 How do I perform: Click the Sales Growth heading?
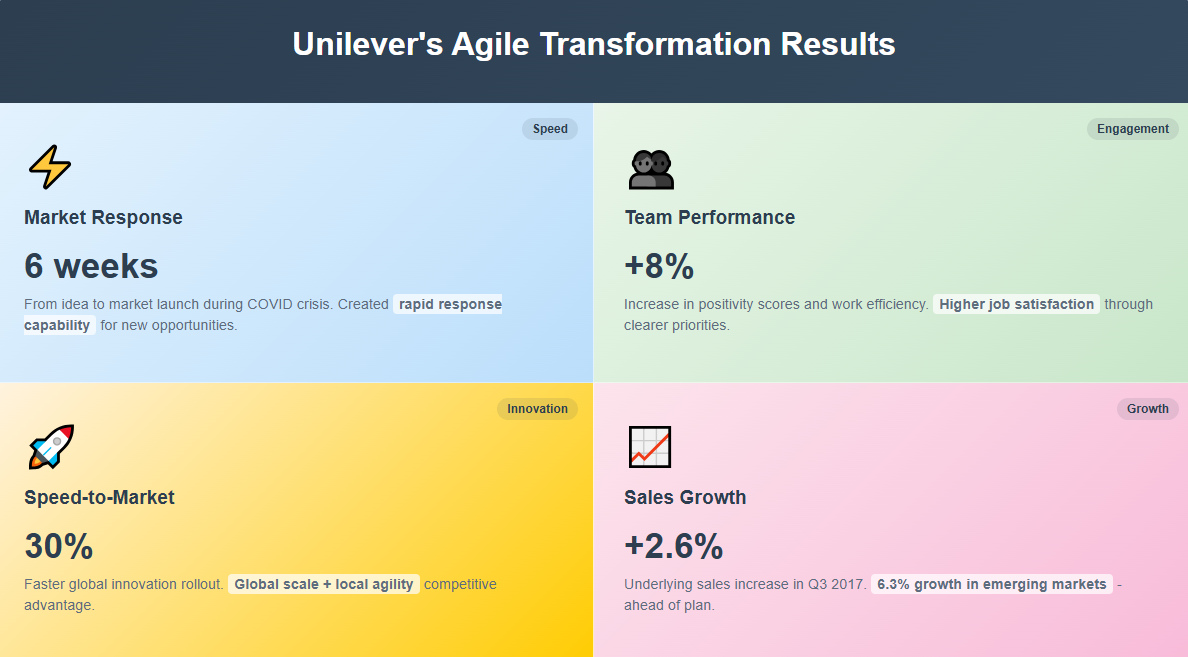click(x=685, y=497)
